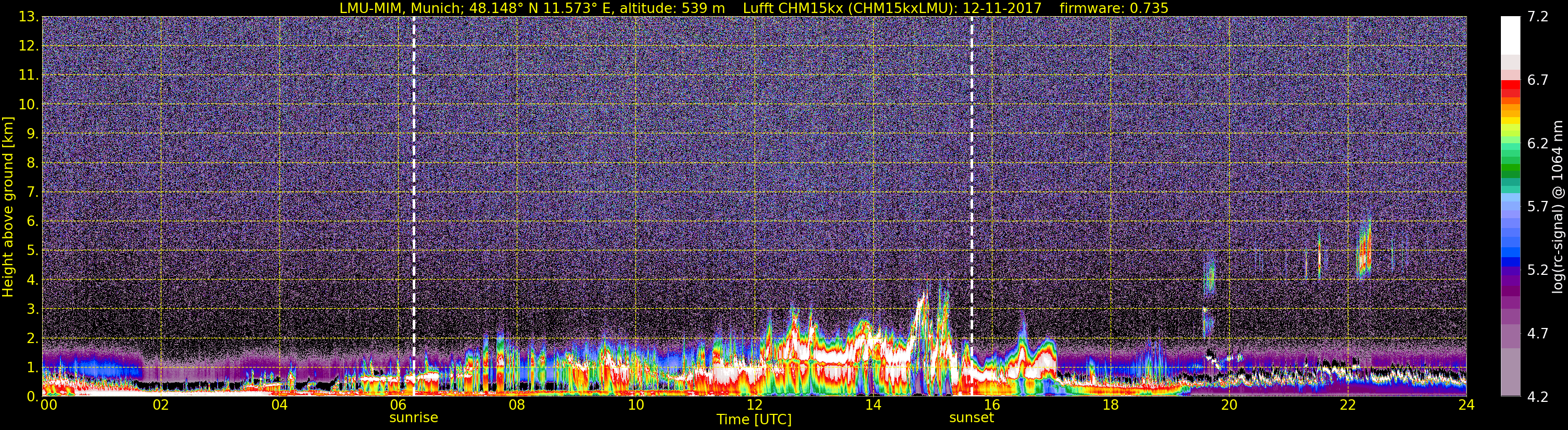Viewport: 1568px width, 430px height.
Task: Click the y-axis tick label '13.'
Action: [x=29, y=17]
